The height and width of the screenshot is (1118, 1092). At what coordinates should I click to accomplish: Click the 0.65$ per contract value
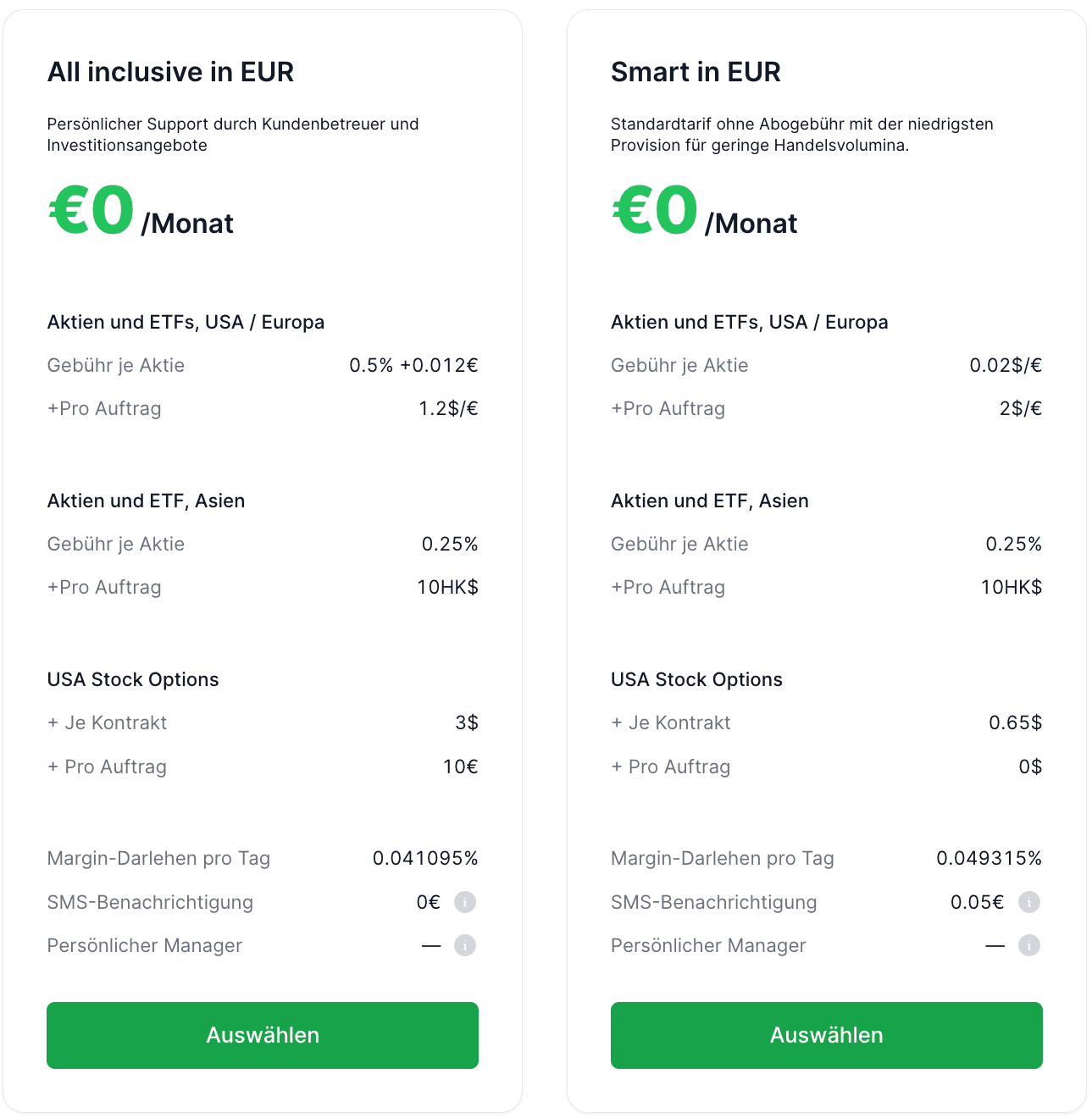1015,722
